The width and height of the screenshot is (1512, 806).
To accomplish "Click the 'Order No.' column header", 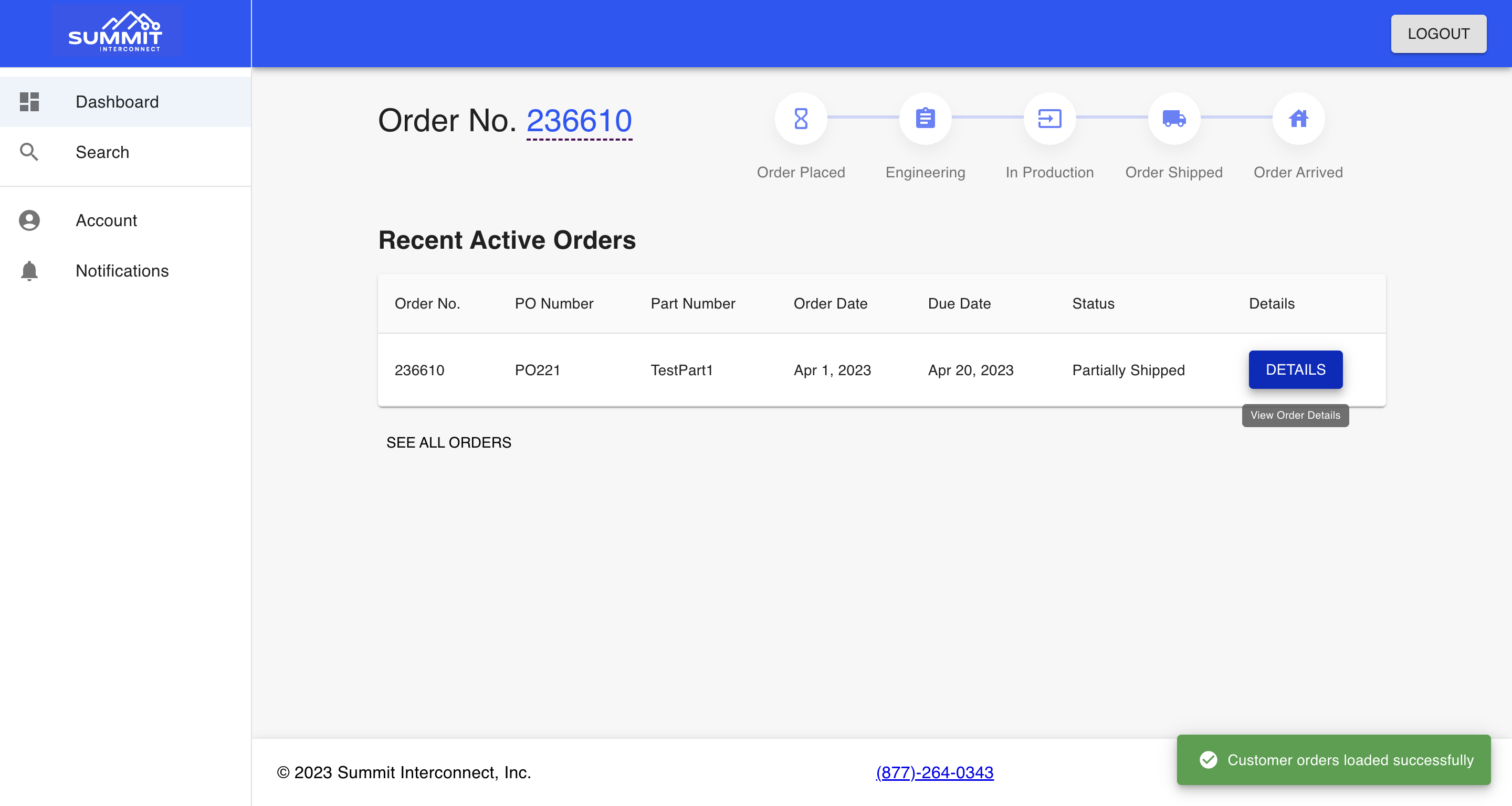I will pyautogui.click(x=427, y=303).
